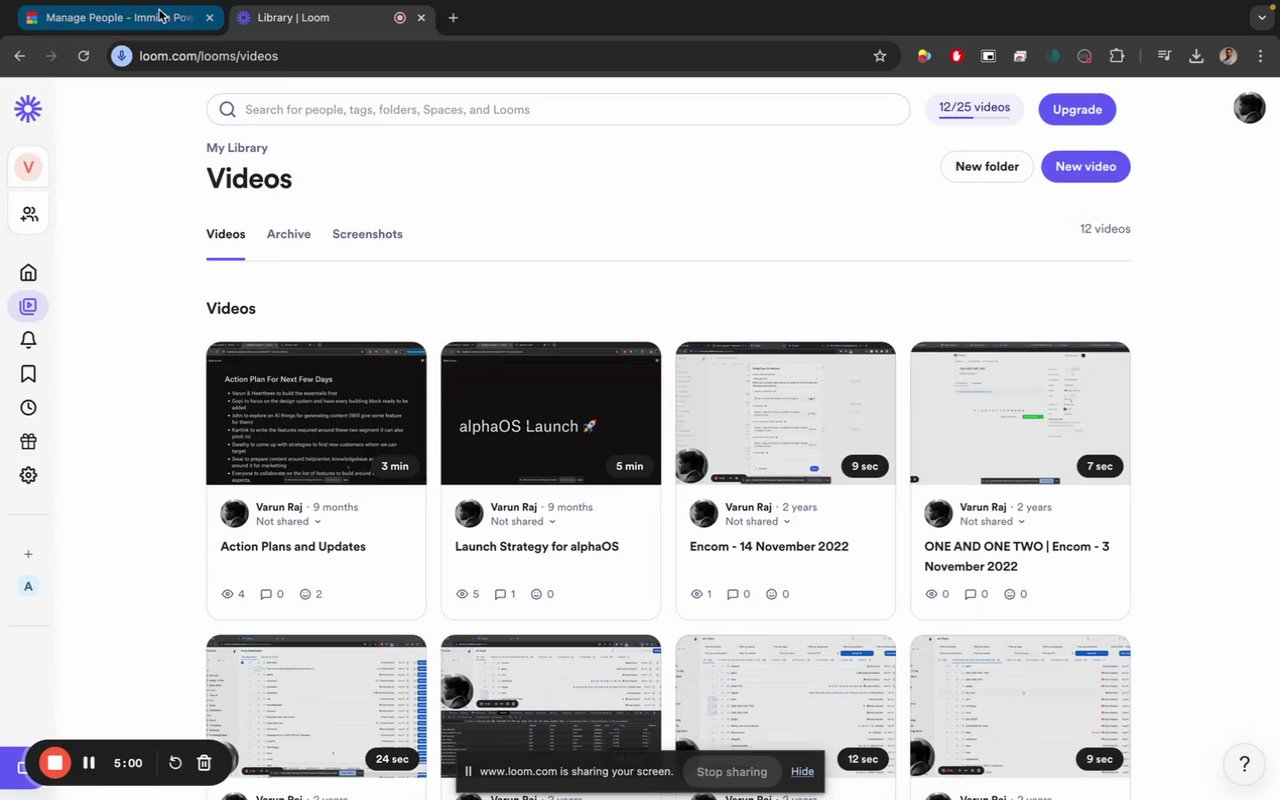Open the V workspace avatar

click(28, 167)
